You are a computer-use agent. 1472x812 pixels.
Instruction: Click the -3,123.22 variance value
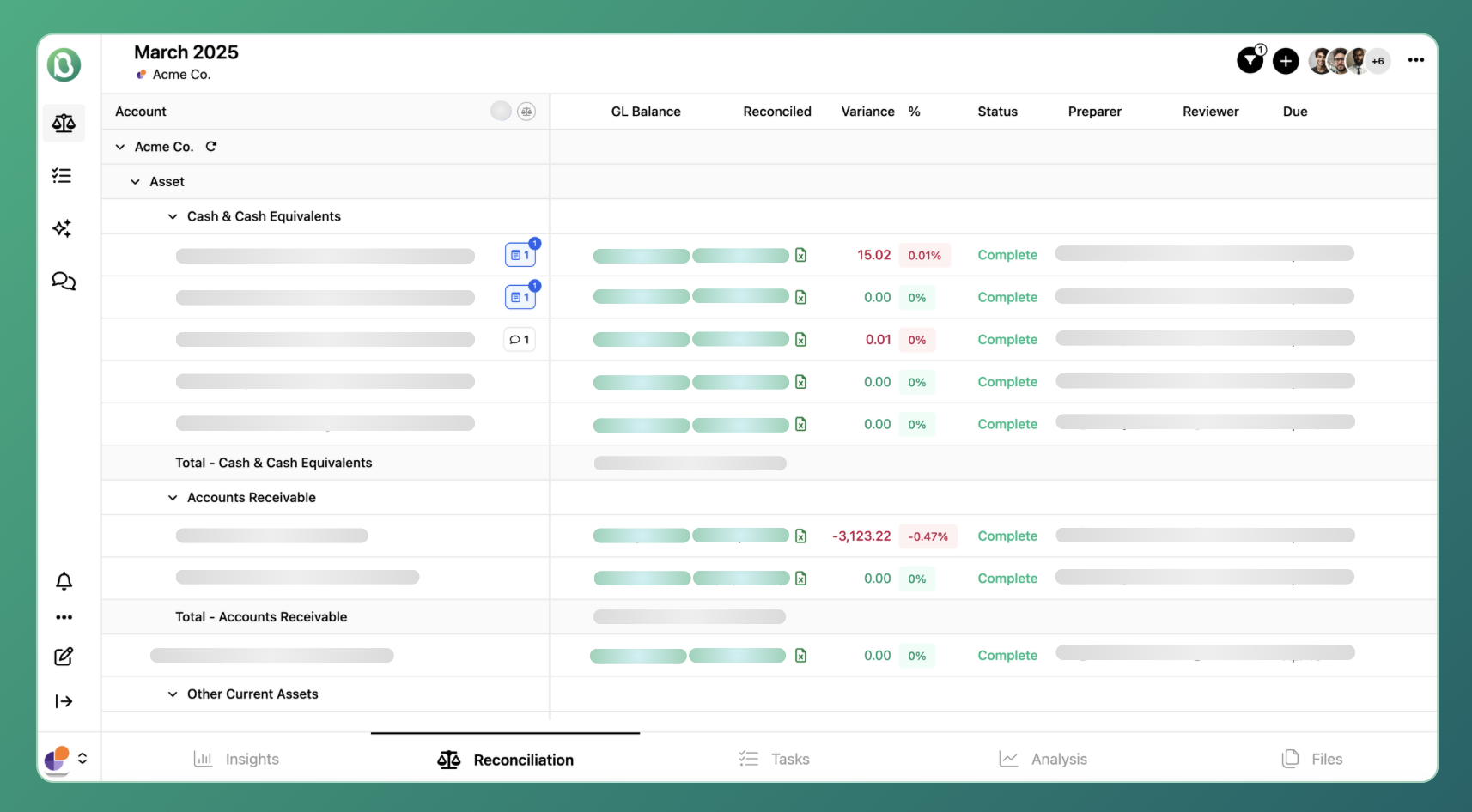(x=861, y=536)
